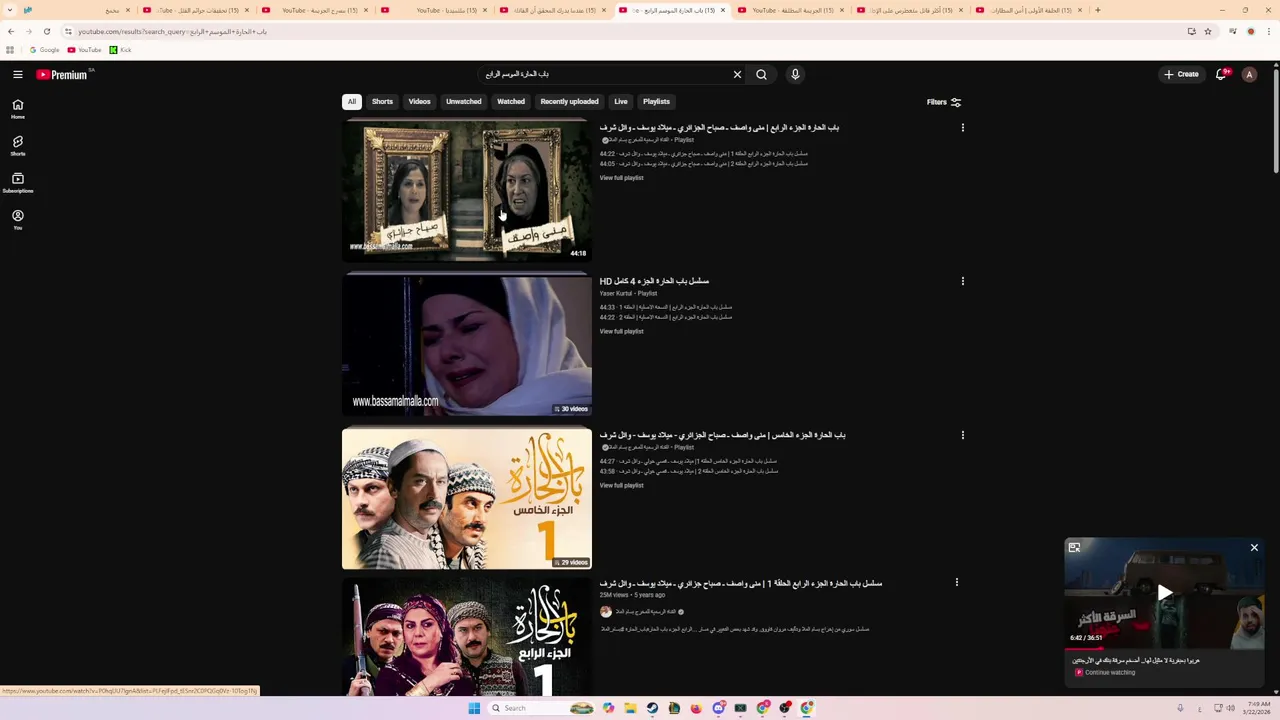Open the notifications bell

click(x=1221, y=74)
